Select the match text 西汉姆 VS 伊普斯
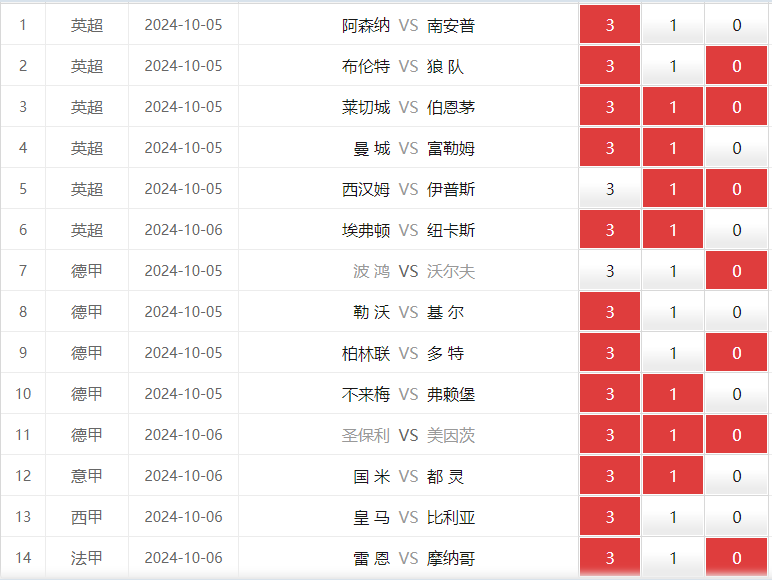Image resolution: width=772 pixels, height=580 pixels. click(409, 189)
